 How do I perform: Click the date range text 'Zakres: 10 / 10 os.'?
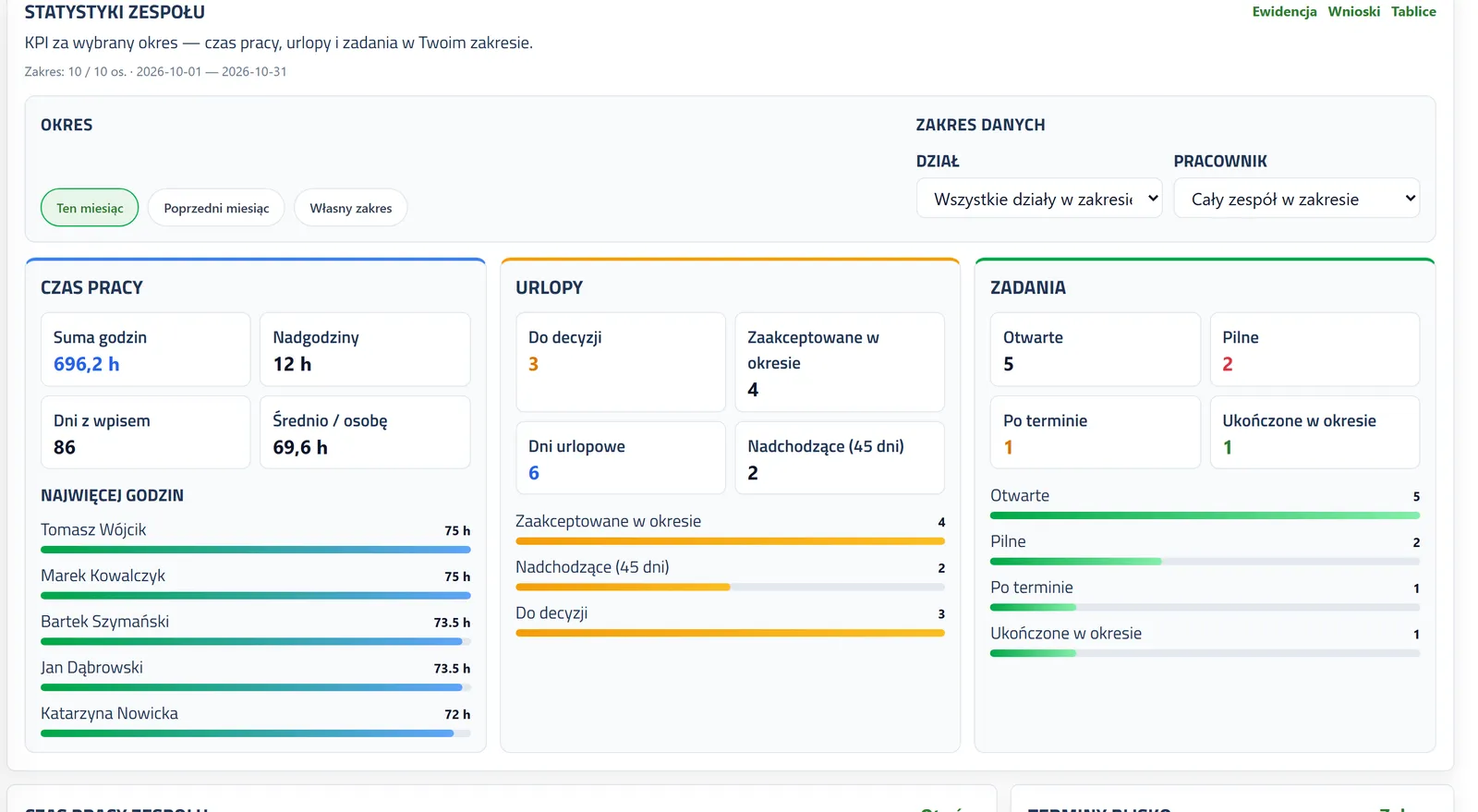coord(75,72)
